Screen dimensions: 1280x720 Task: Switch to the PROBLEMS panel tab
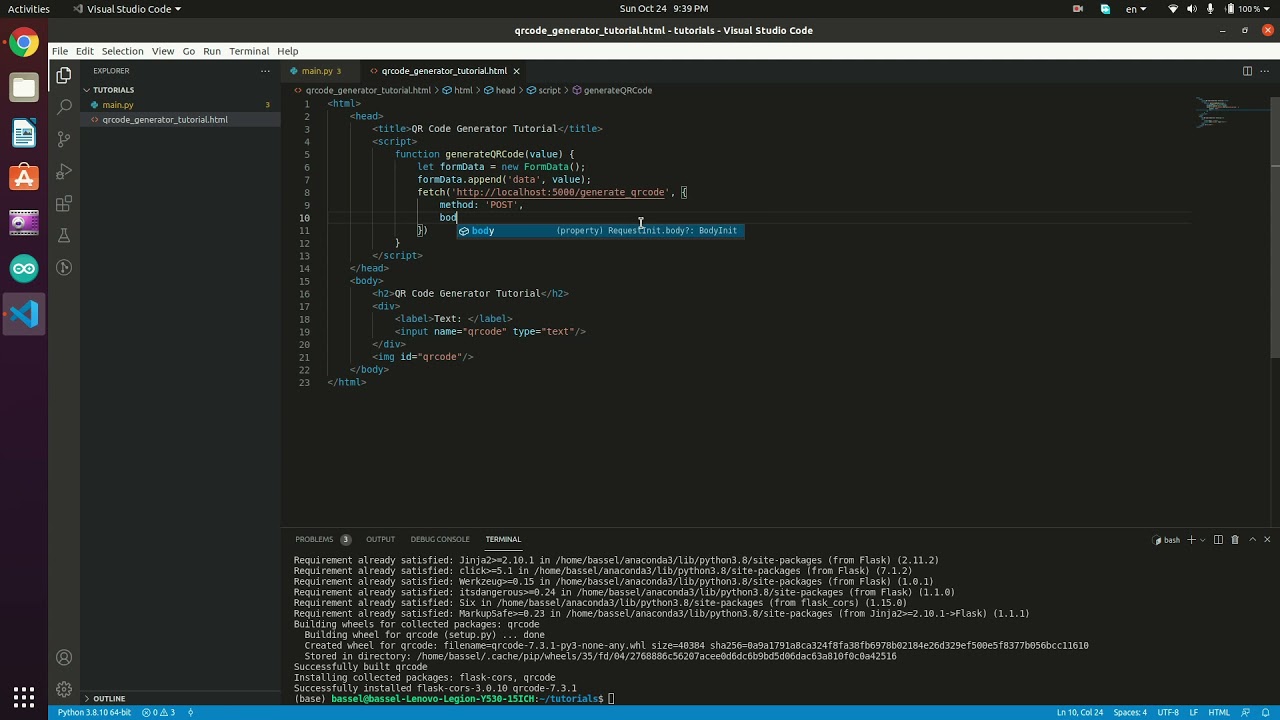tap(322, 539)
